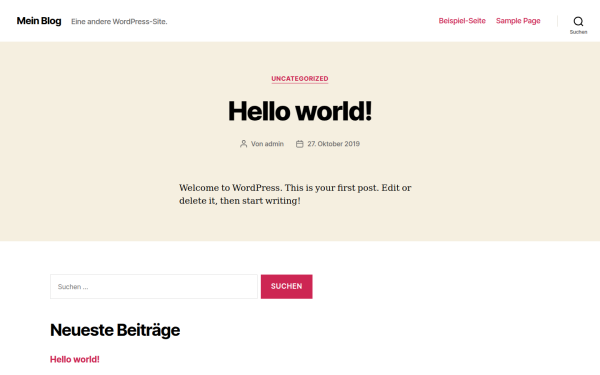Viewport: 600px width, 375px height.
Task: Focus the Suchen … search input field
Action: coord(154,287)
